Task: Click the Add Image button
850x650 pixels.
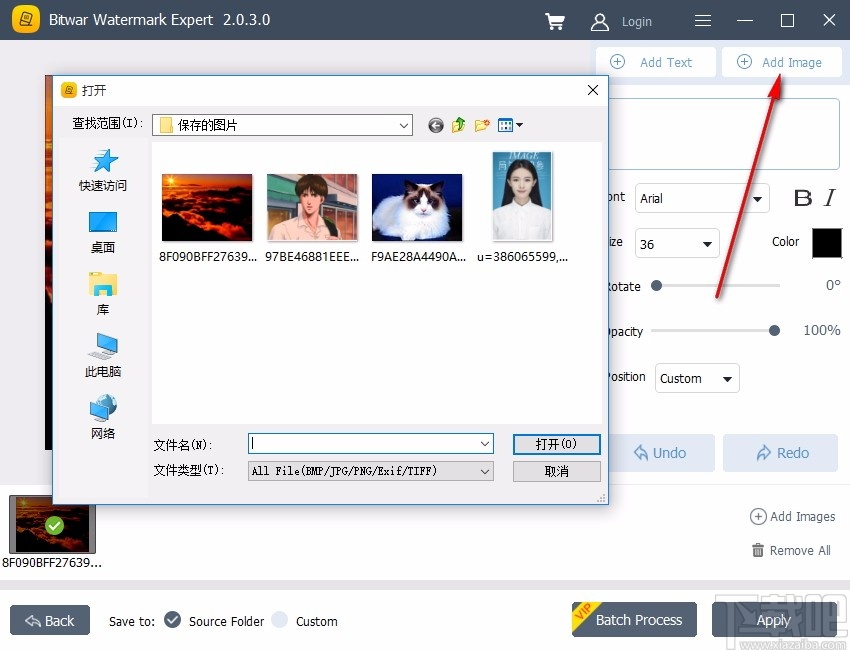Action: [x=781, y=61]
